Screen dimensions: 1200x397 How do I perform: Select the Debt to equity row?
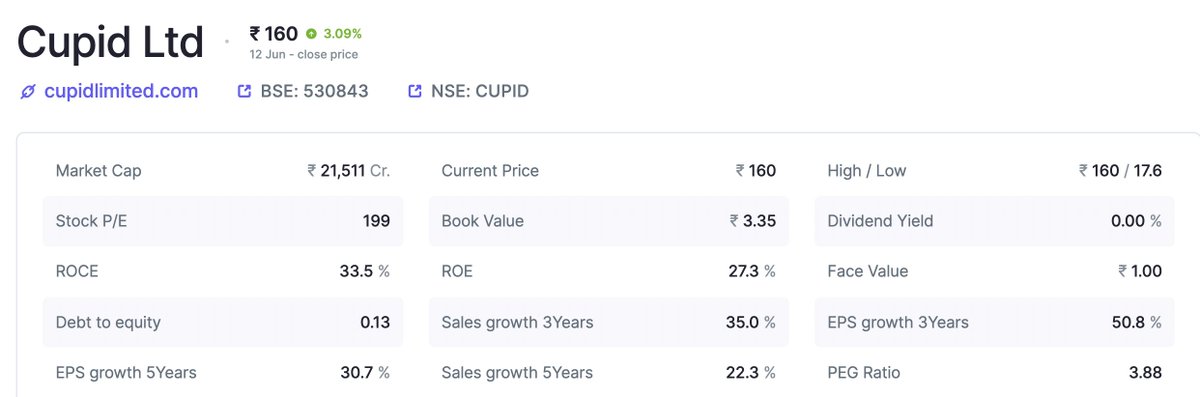[223, 322]
